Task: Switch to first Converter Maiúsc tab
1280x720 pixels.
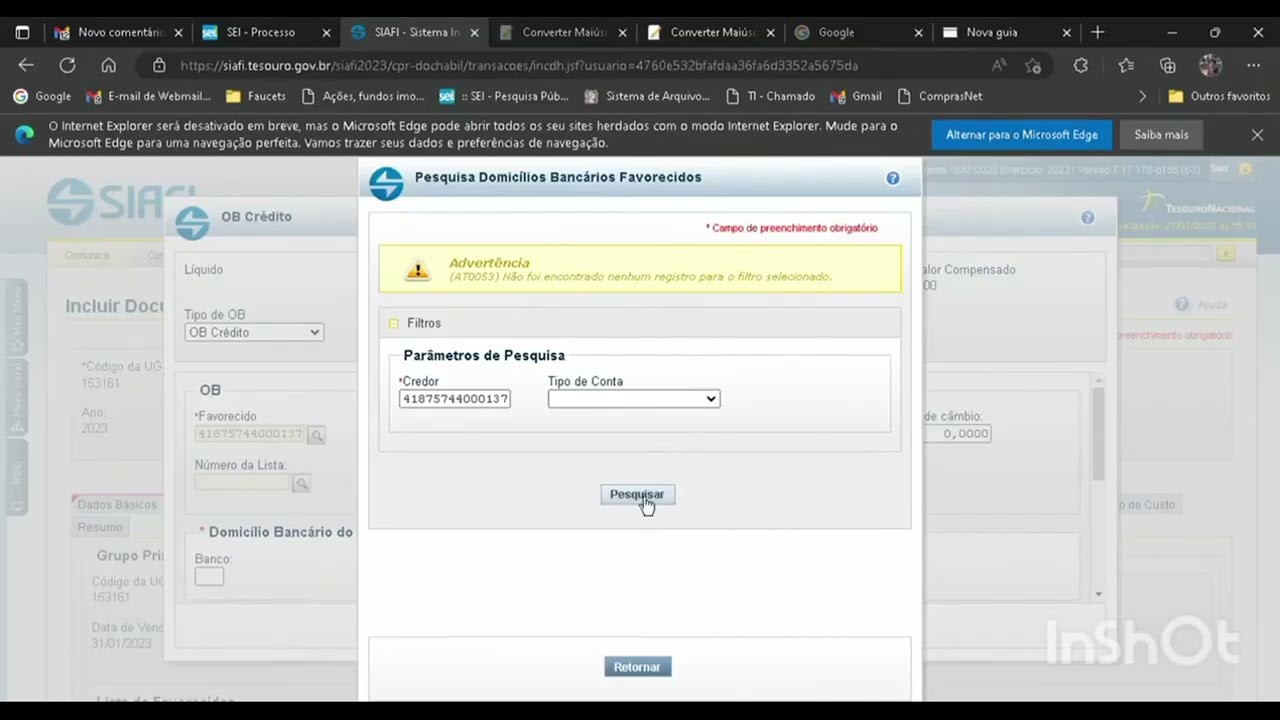Action: coord(562,32)
